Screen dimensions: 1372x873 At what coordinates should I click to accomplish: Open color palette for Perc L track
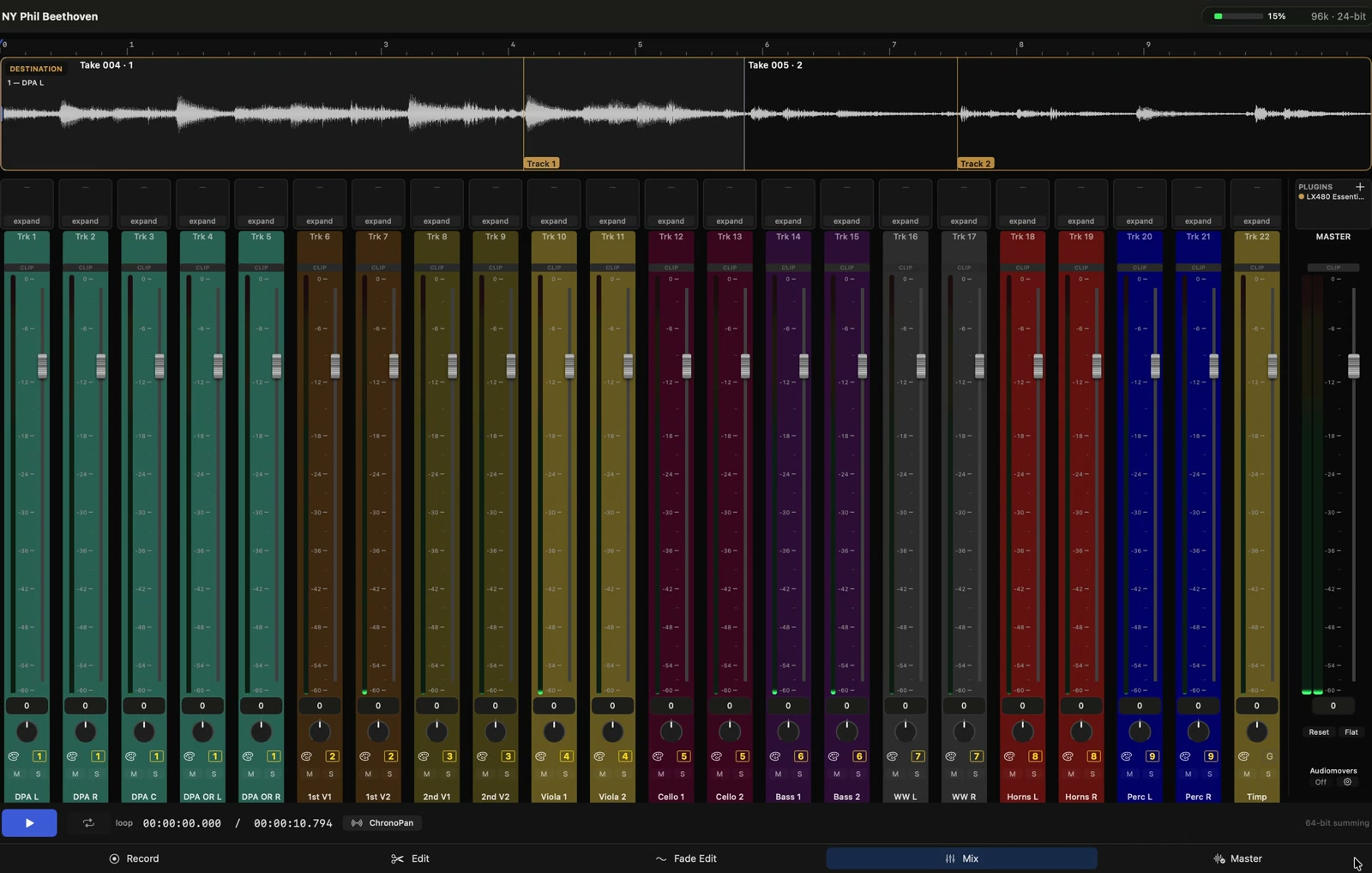(1127, 756)
